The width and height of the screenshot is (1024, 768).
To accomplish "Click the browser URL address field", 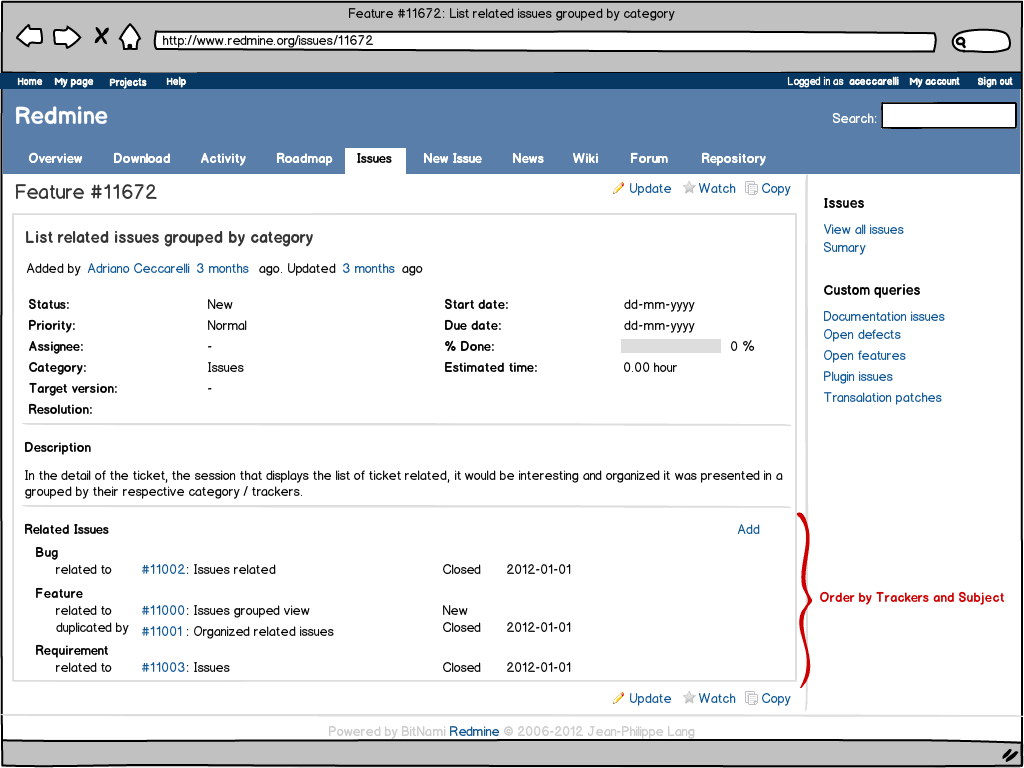I will point(545,40).
